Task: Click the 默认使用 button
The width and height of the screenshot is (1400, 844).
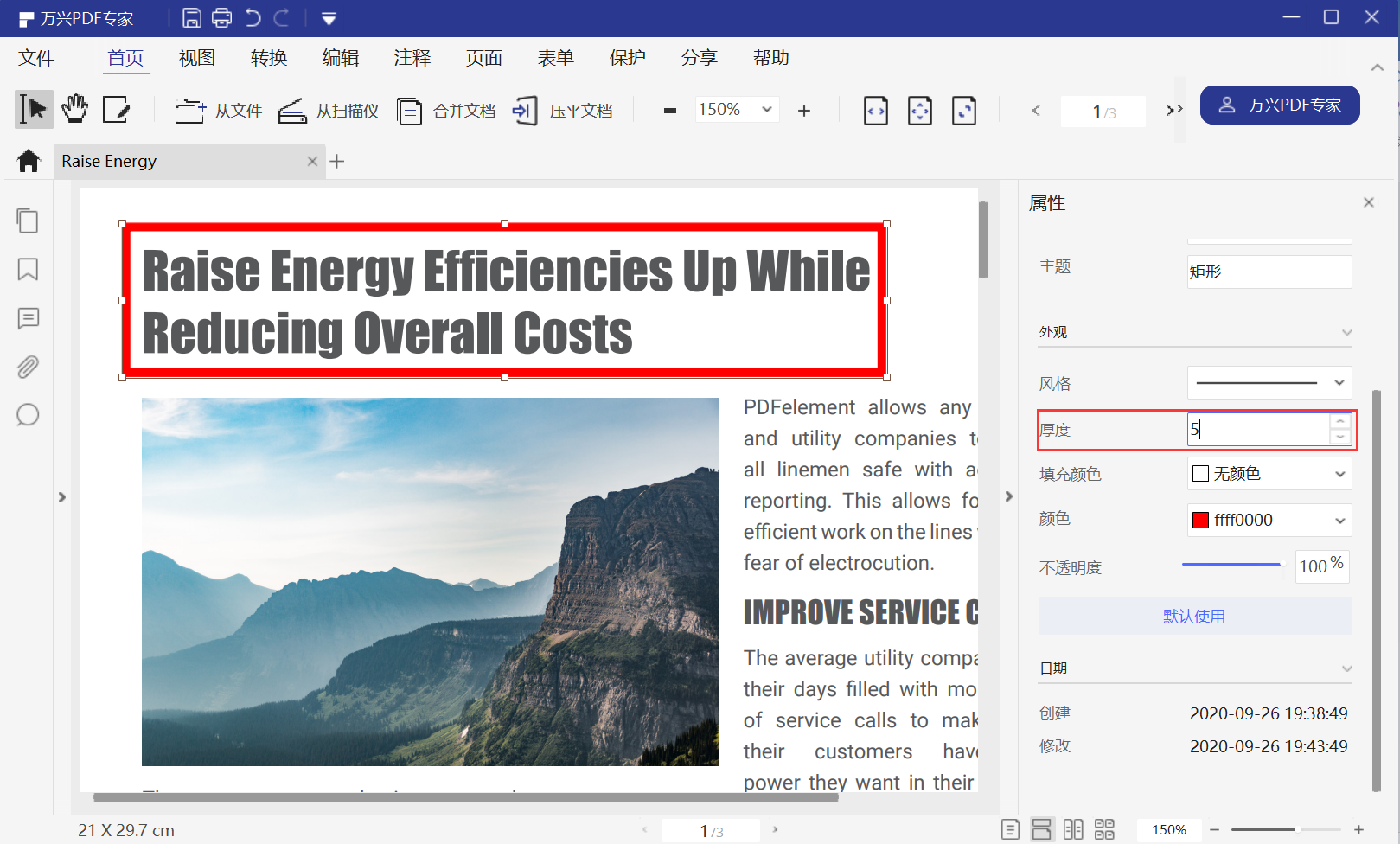Action: pos(1194,616)
